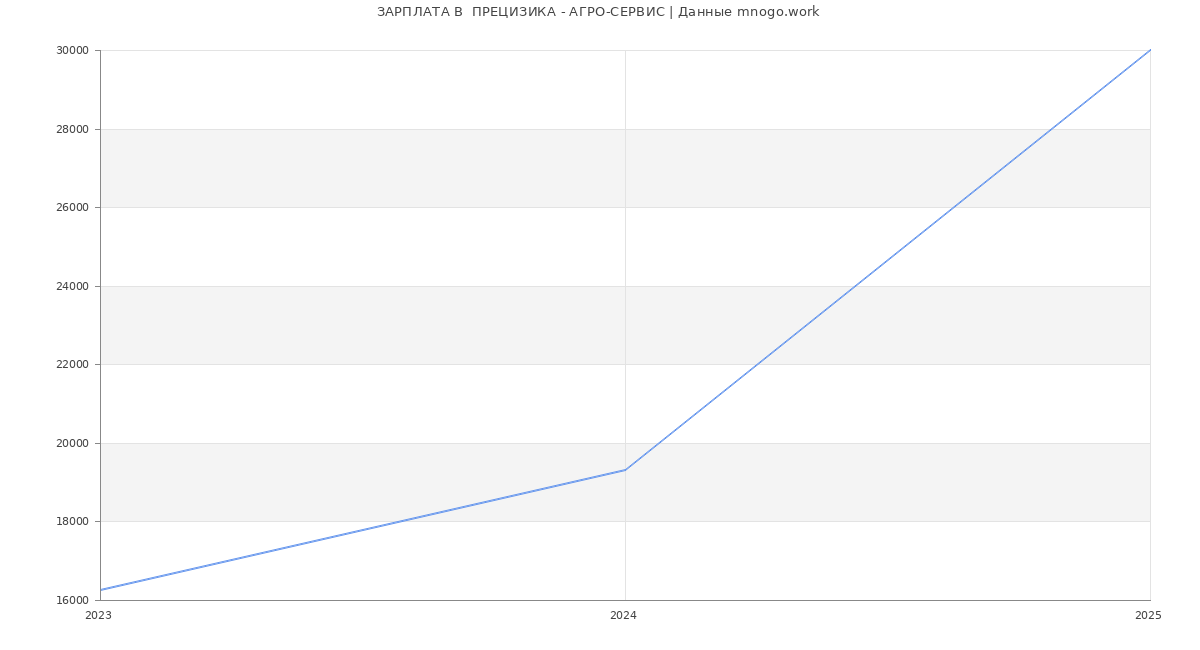Click the gray band between 22000 and 24000
This screenshot has width=1200, height=650.
click(x=400, y=325)
